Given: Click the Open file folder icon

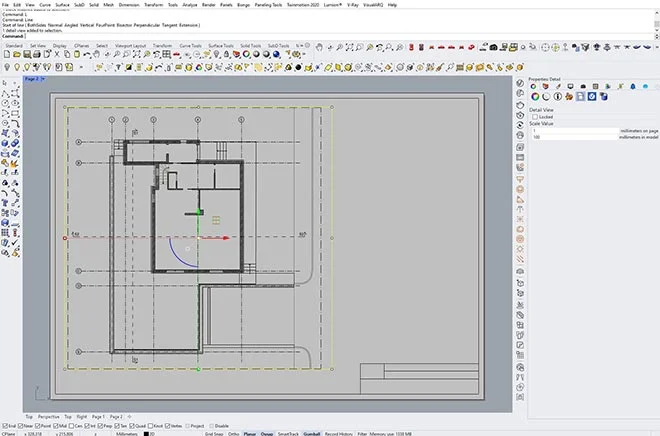Looking at the screenshot, I should 17,54.
